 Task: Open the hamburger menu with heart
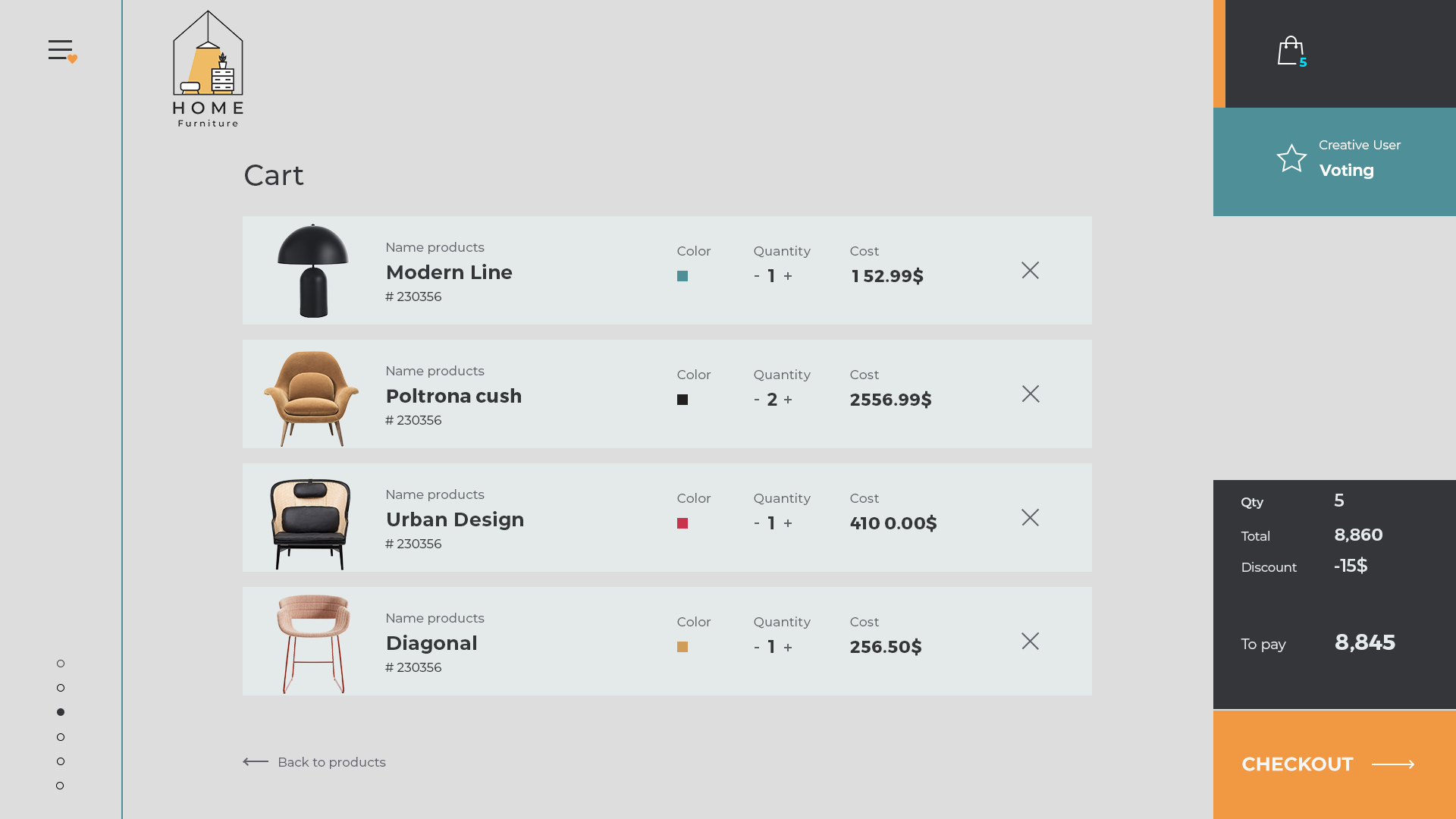click(x=62, y=51)
